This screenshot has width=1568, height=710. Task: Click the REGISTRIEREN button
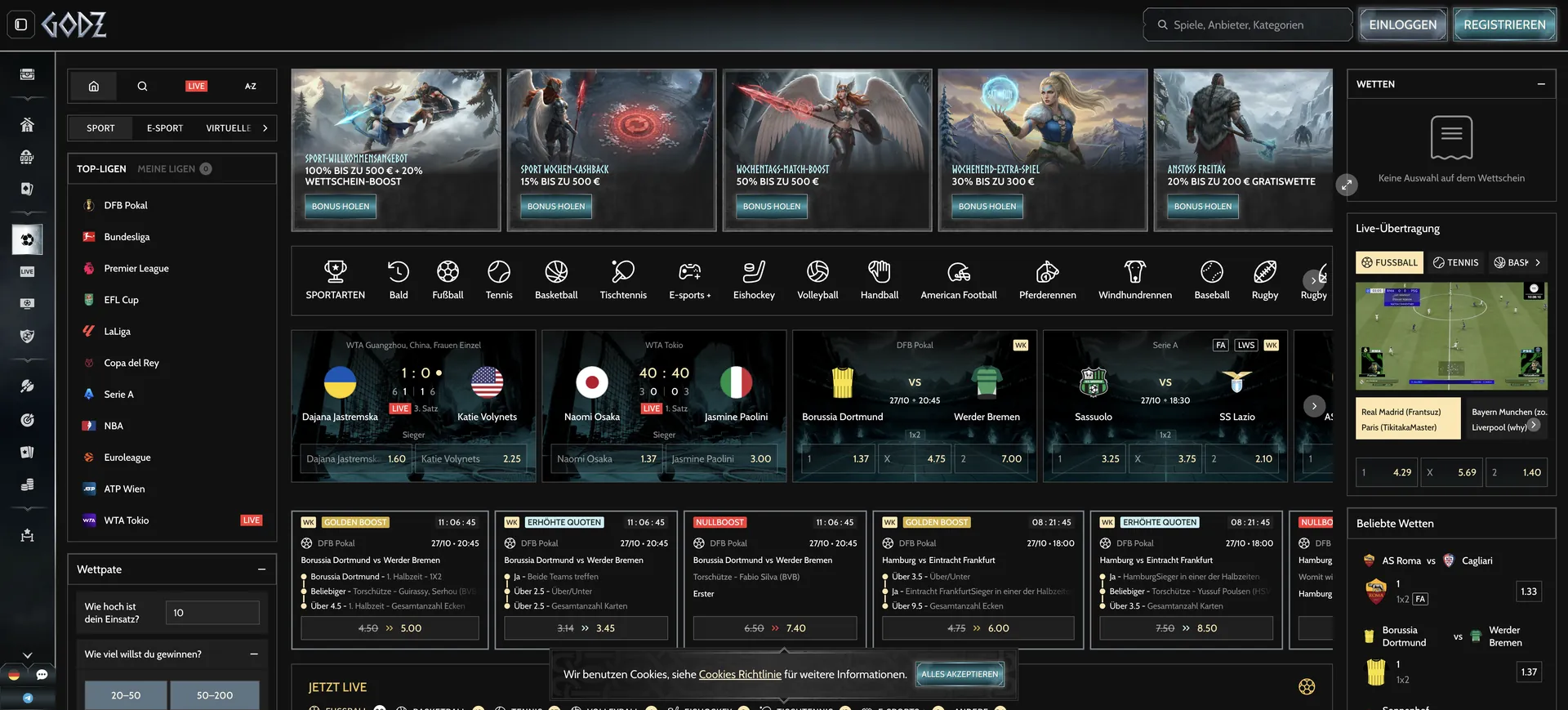(x=1504, y=25)
